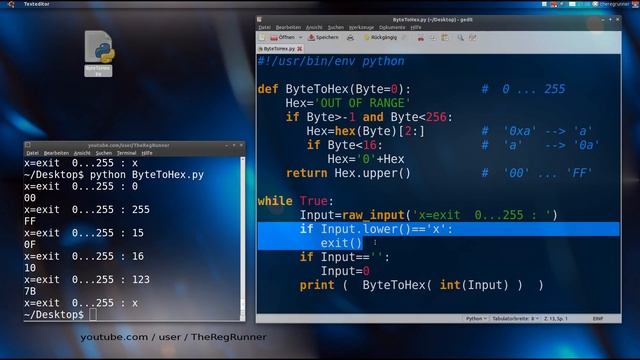Open the Terminal menu in the terminal window

pyautogui.click(x=127, y=153)
